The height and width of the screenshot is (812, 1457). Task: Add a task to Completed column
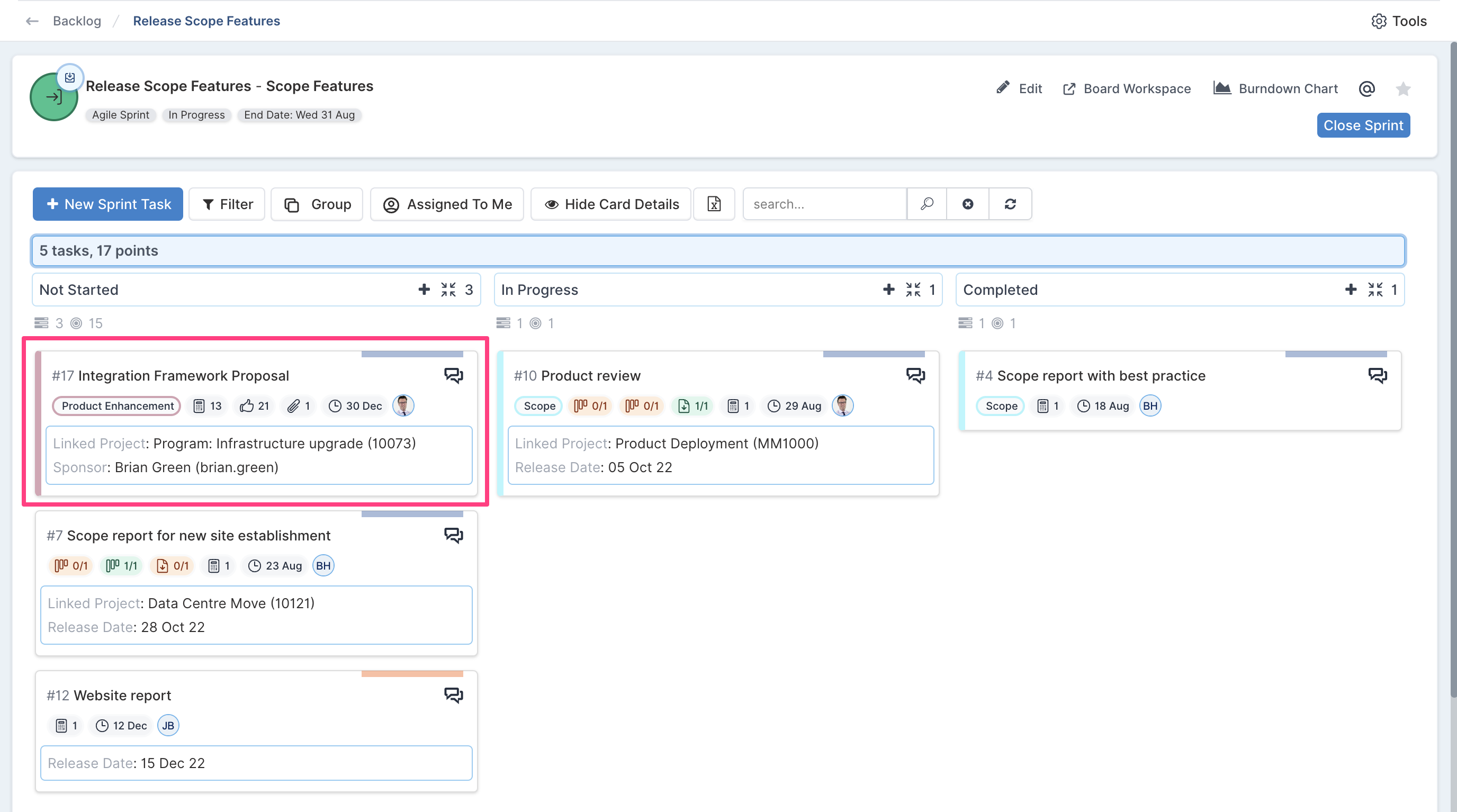1351,290
